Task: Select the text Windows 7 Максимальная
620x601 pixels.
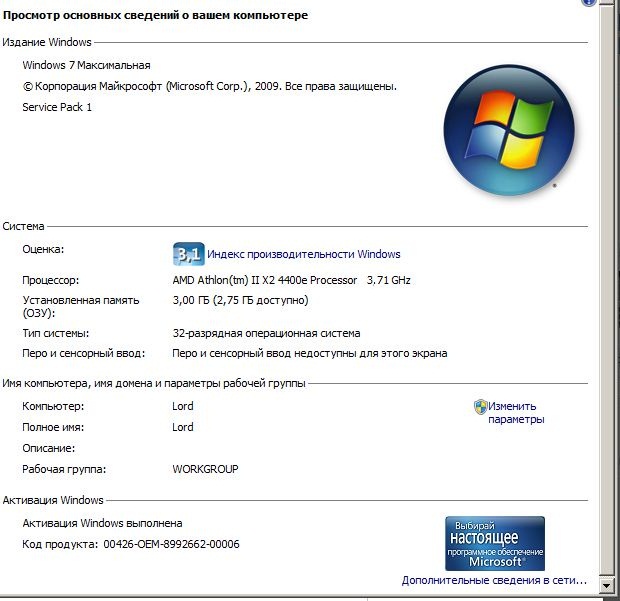Action: pos(86,65)
